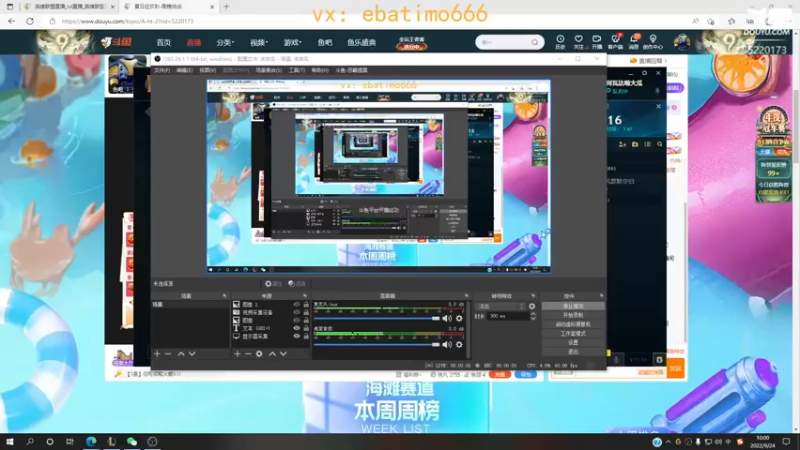800x450 pixels.
Task: Open WeChat from the Windows taskbar
Action: 132,442
